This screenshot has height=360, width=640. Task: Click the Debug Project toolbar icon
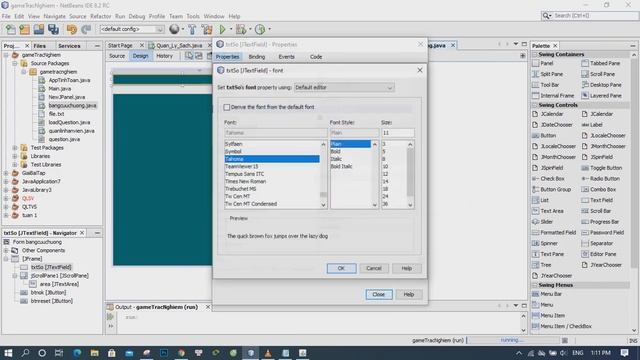coord(241,29)
